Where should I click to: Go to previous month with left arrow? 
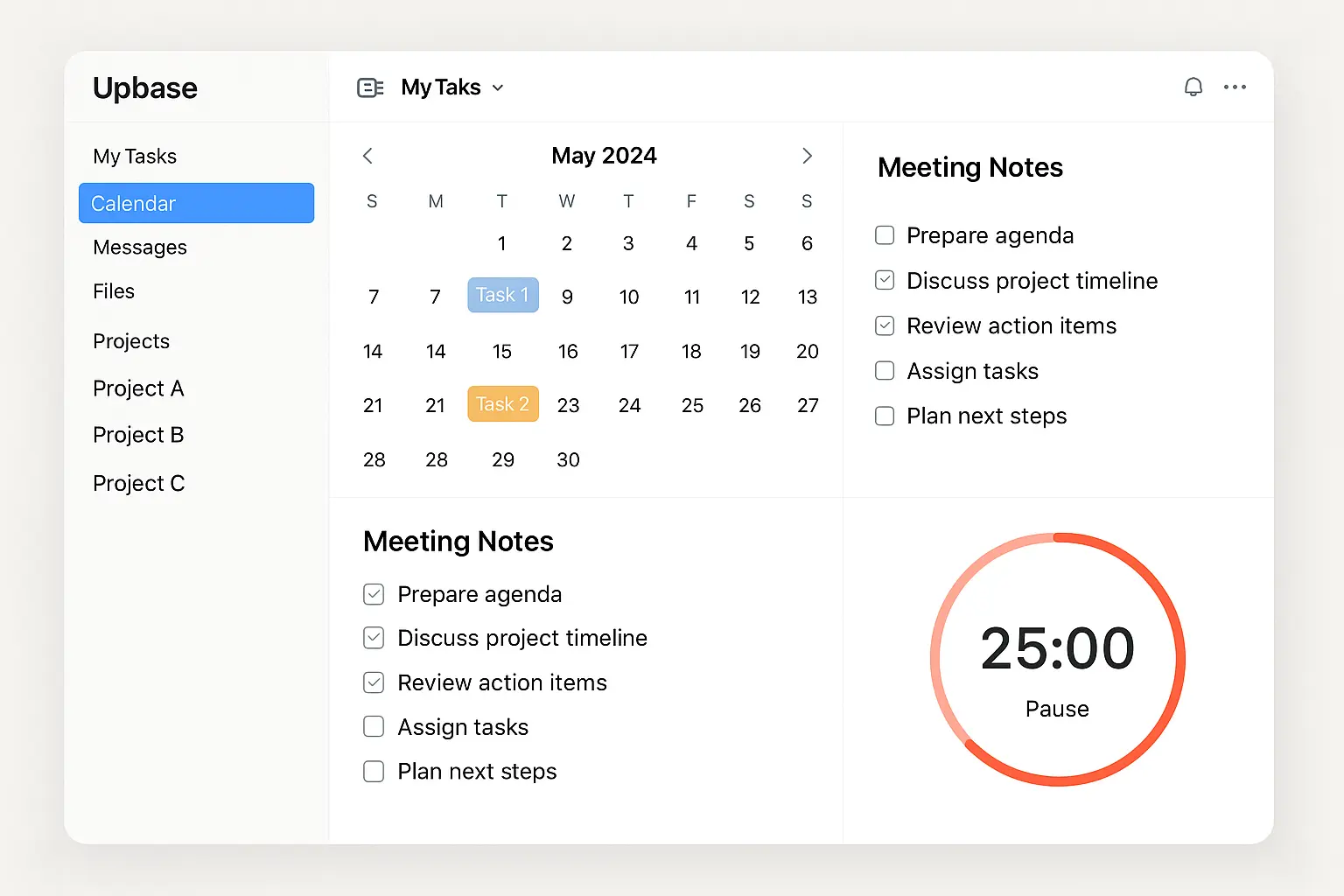coord(367,156)
